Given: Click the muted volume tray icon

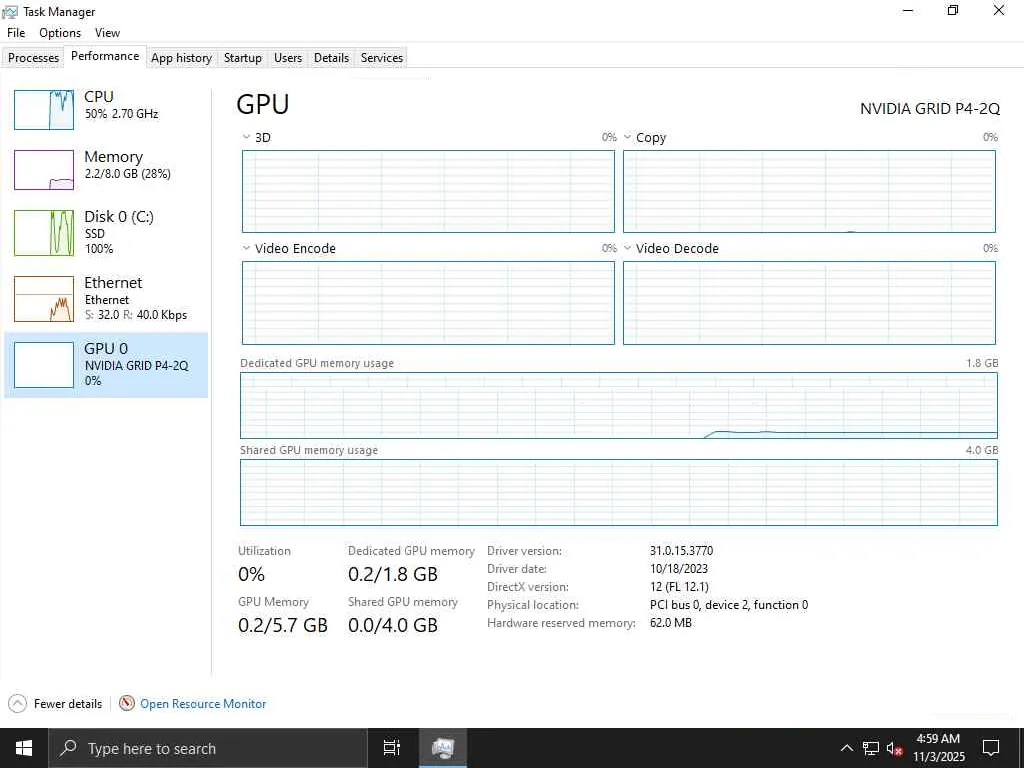Looking at the screenshot, I should 895,748.
